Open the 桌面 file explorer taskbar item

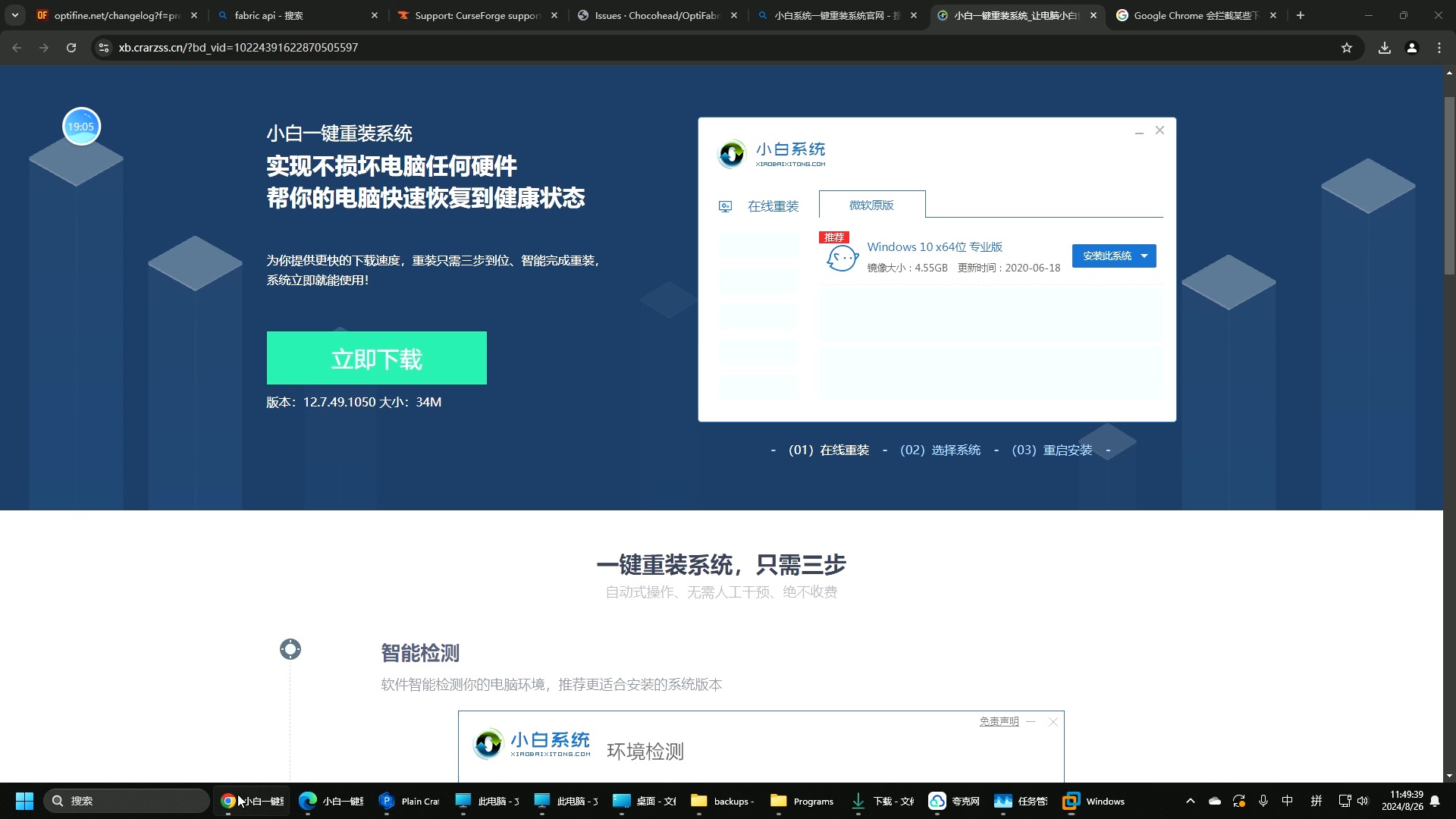point(644,801)
